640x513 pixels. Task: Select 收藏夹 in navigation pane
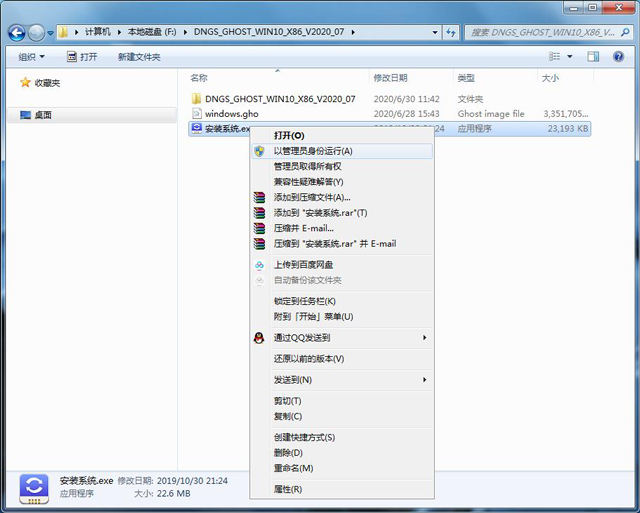pos(40,83)
